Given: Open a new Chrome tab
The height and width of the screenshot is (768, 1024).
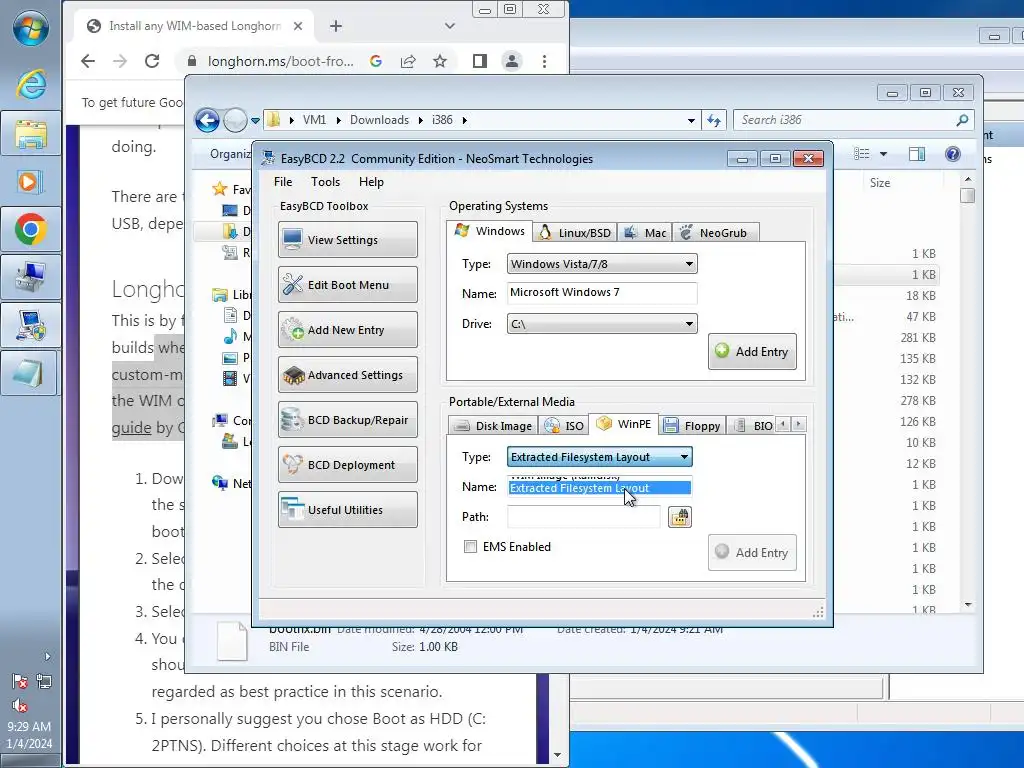Looking at the screenshot, I should point(336,26).
